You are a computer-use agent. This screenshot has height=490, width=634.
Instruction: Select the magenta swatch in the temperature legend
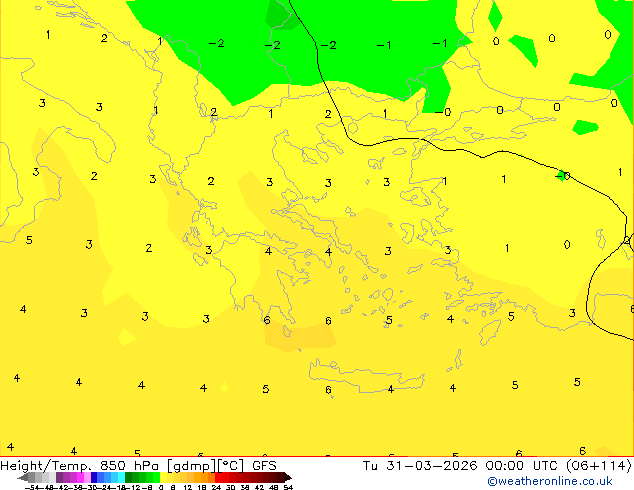pyautogui.click(x=80, y=477)
